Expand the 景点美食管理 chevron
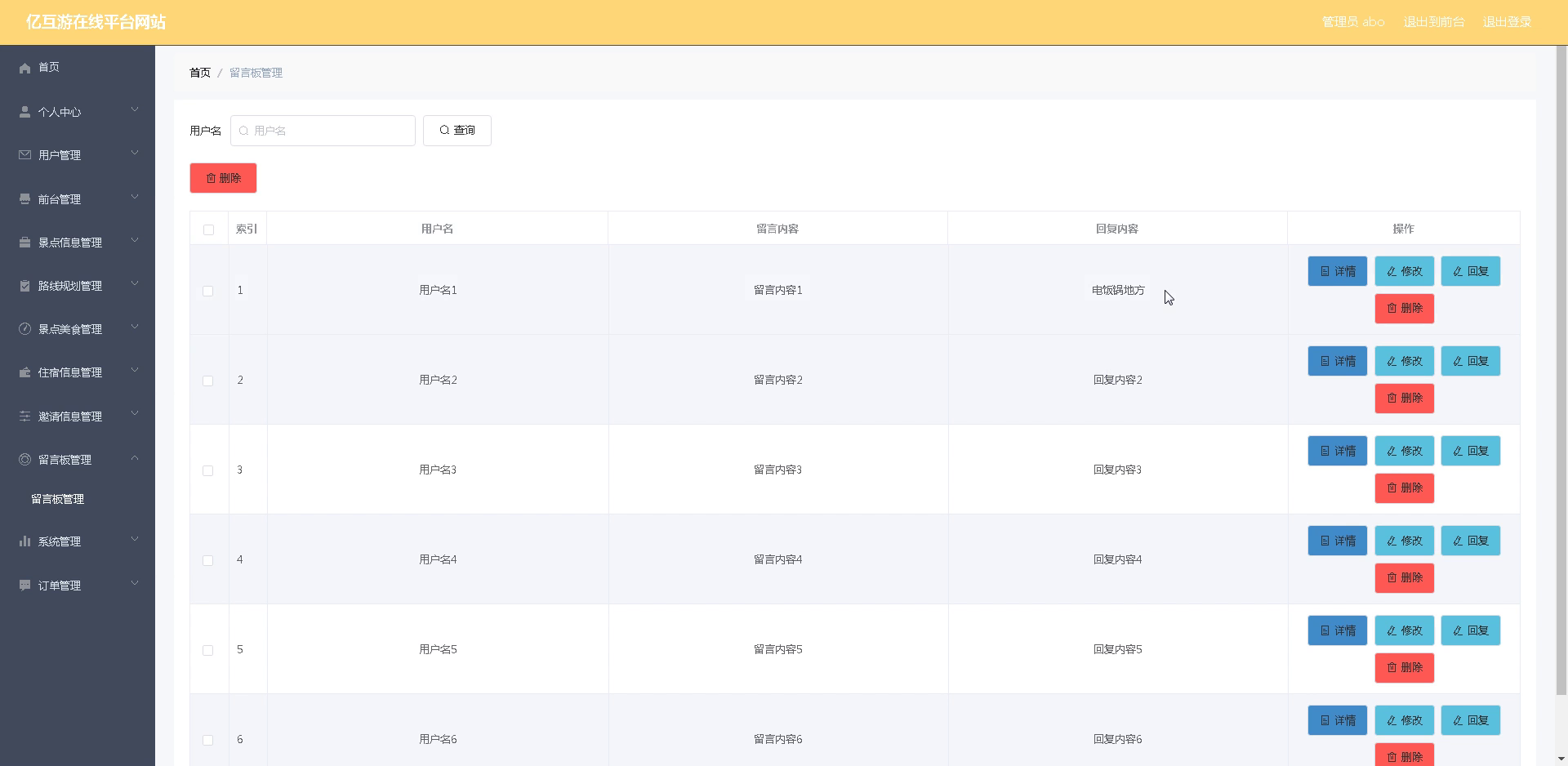Viewport: 1568px width, 766px height. (x=135, y=327)
